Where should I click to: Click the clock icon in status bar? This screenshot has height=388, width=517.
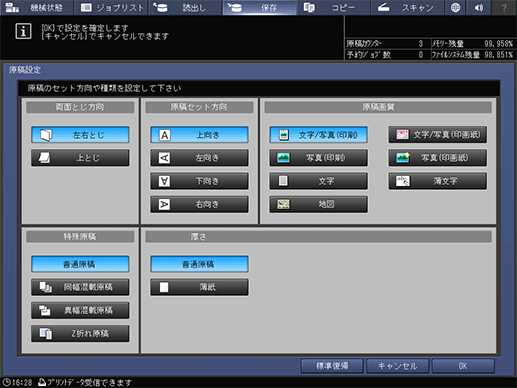click(x=6, y=383)
